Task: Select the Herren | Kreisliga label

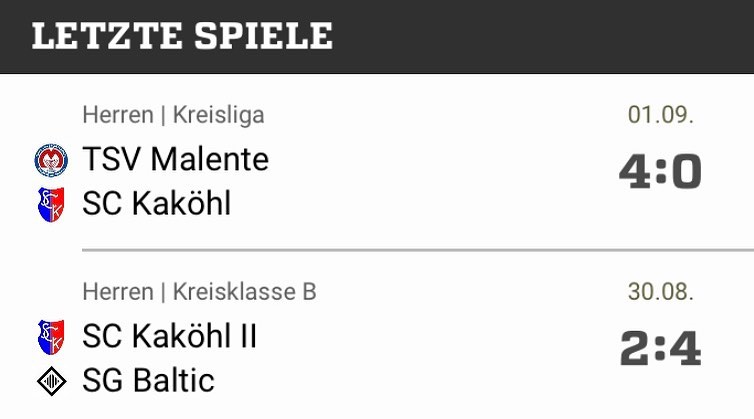Action: 173,115
